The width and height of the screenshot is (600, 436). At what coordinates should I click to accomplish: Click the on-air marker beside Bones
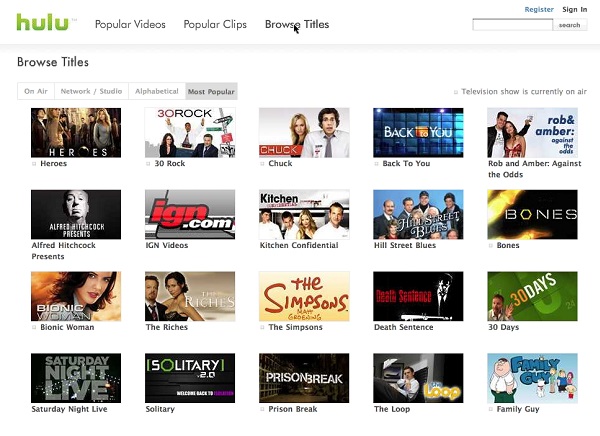click(x=491, y=246)
